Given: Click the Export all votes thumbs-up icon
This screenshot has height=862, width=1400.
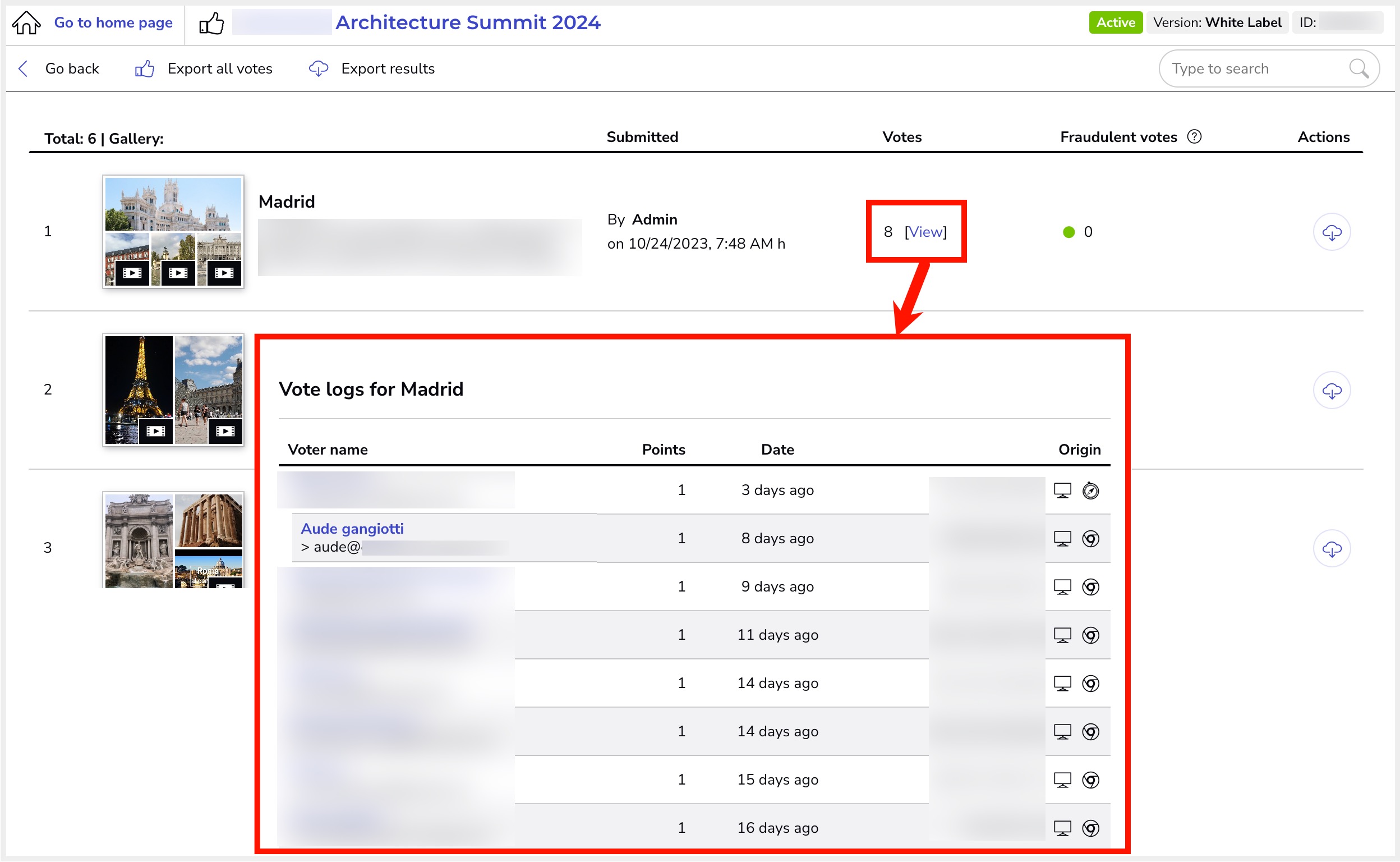Looking at the screenshot, I should point(145,68).
